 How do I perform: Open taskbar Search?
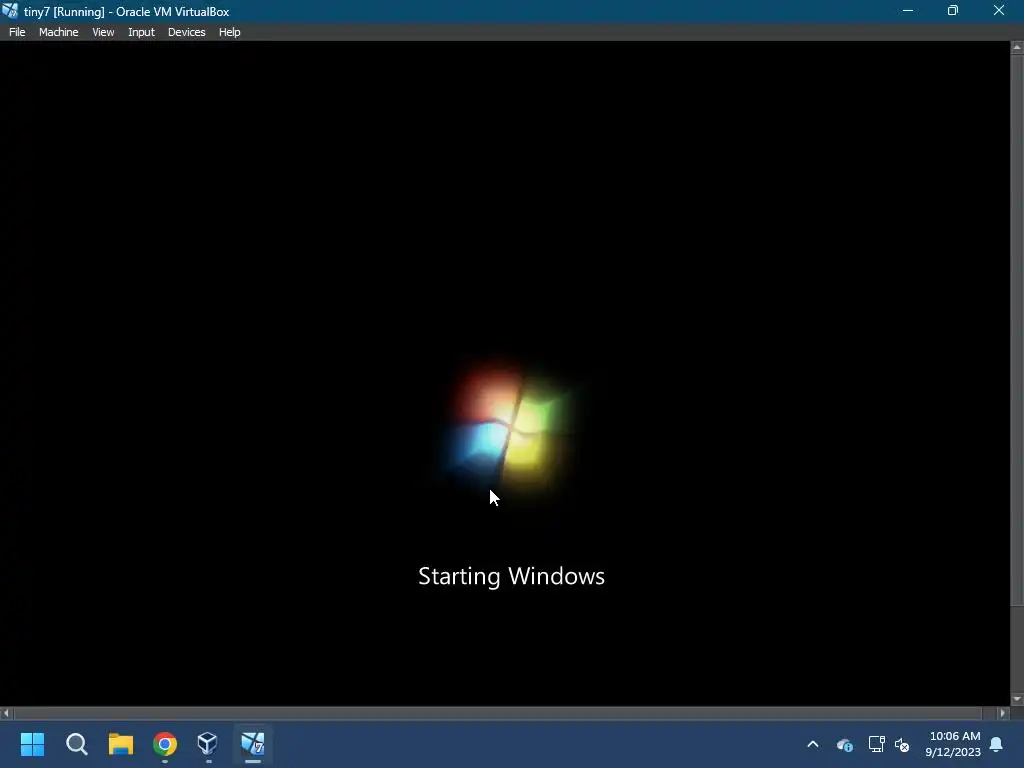(x=76, y=744)
